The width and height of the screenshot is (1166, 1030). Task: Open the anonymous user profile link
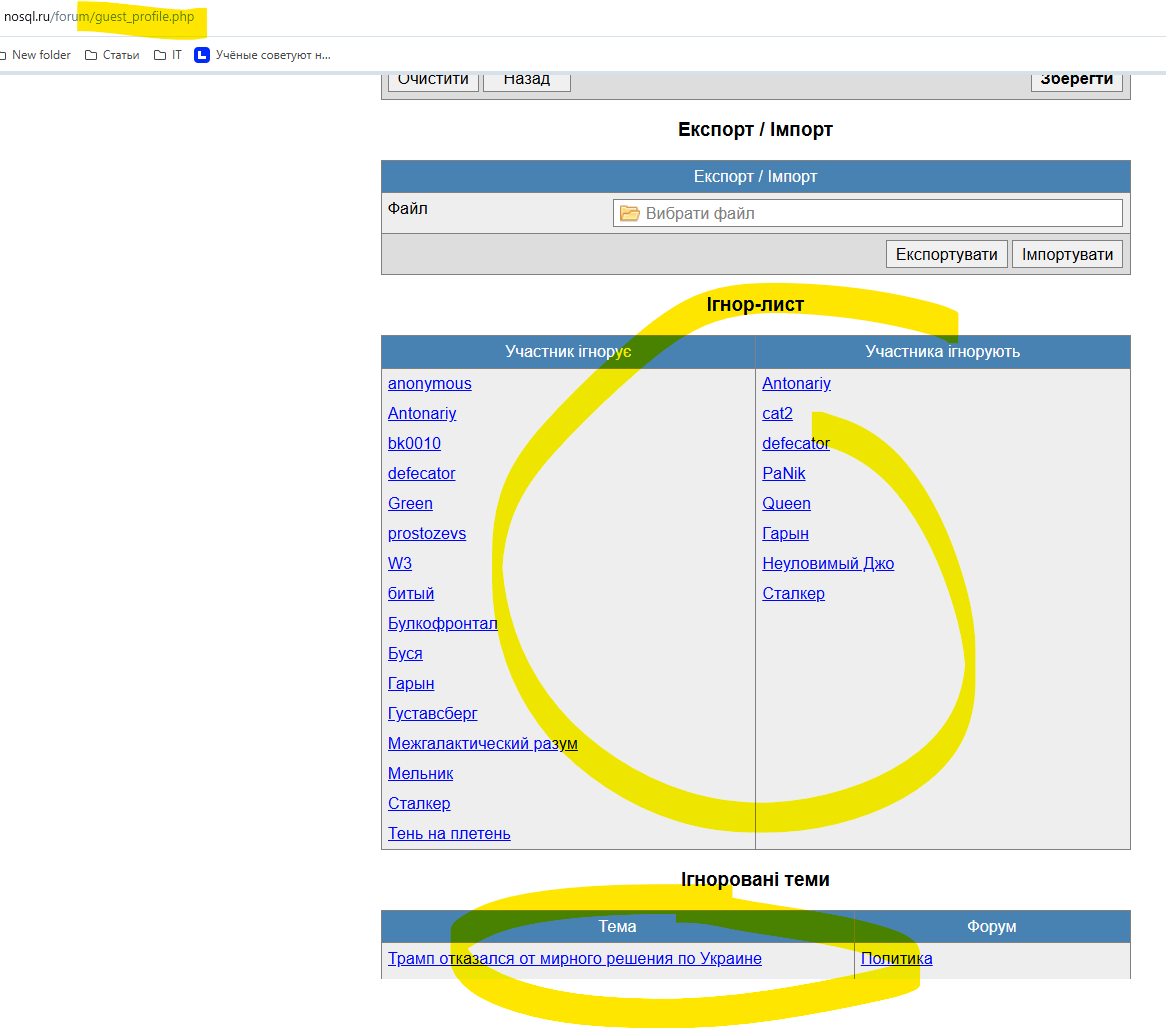(x=429, y=384)
